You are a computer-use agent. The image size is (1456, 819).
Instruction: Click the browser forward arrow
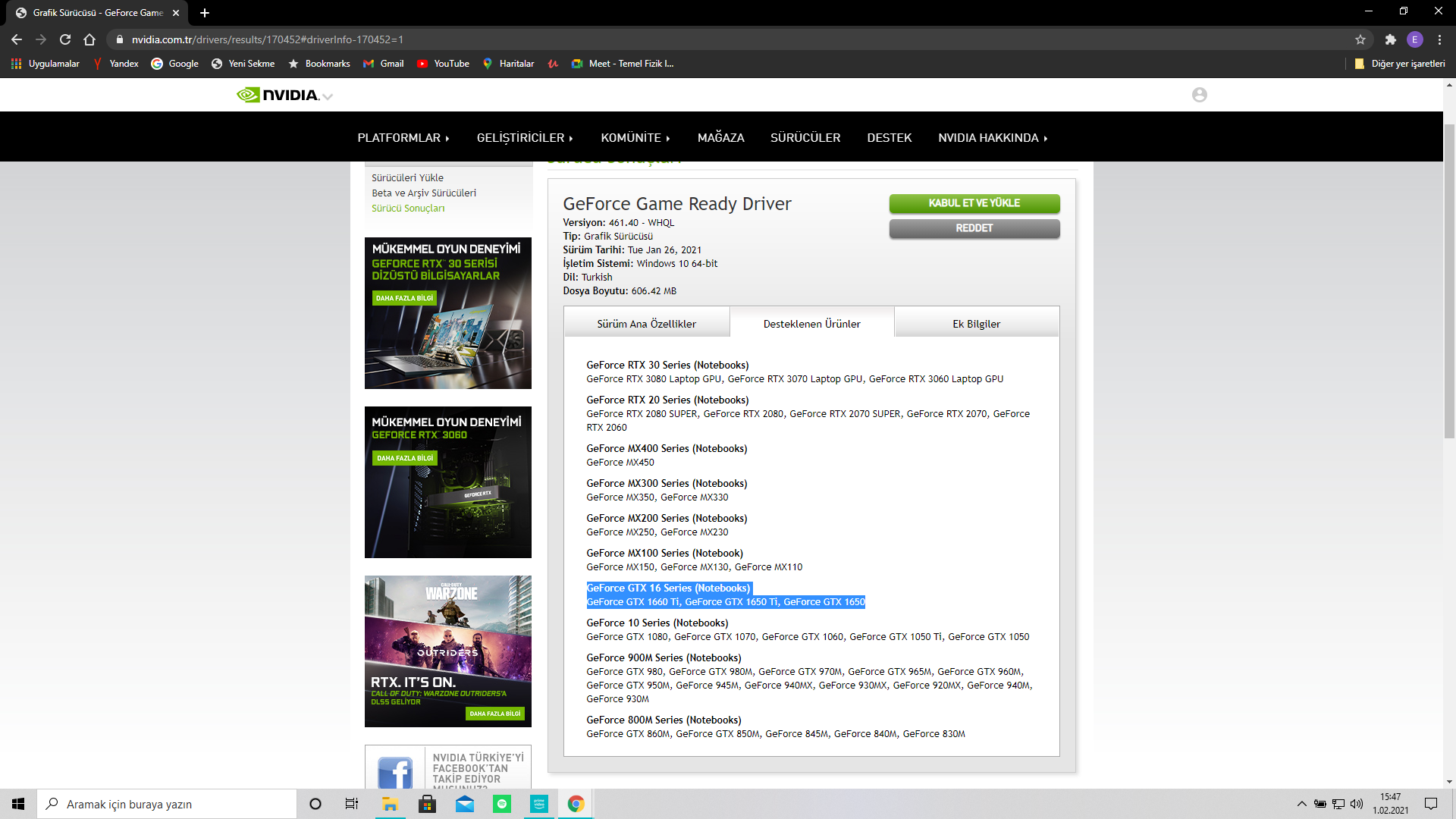41,39
